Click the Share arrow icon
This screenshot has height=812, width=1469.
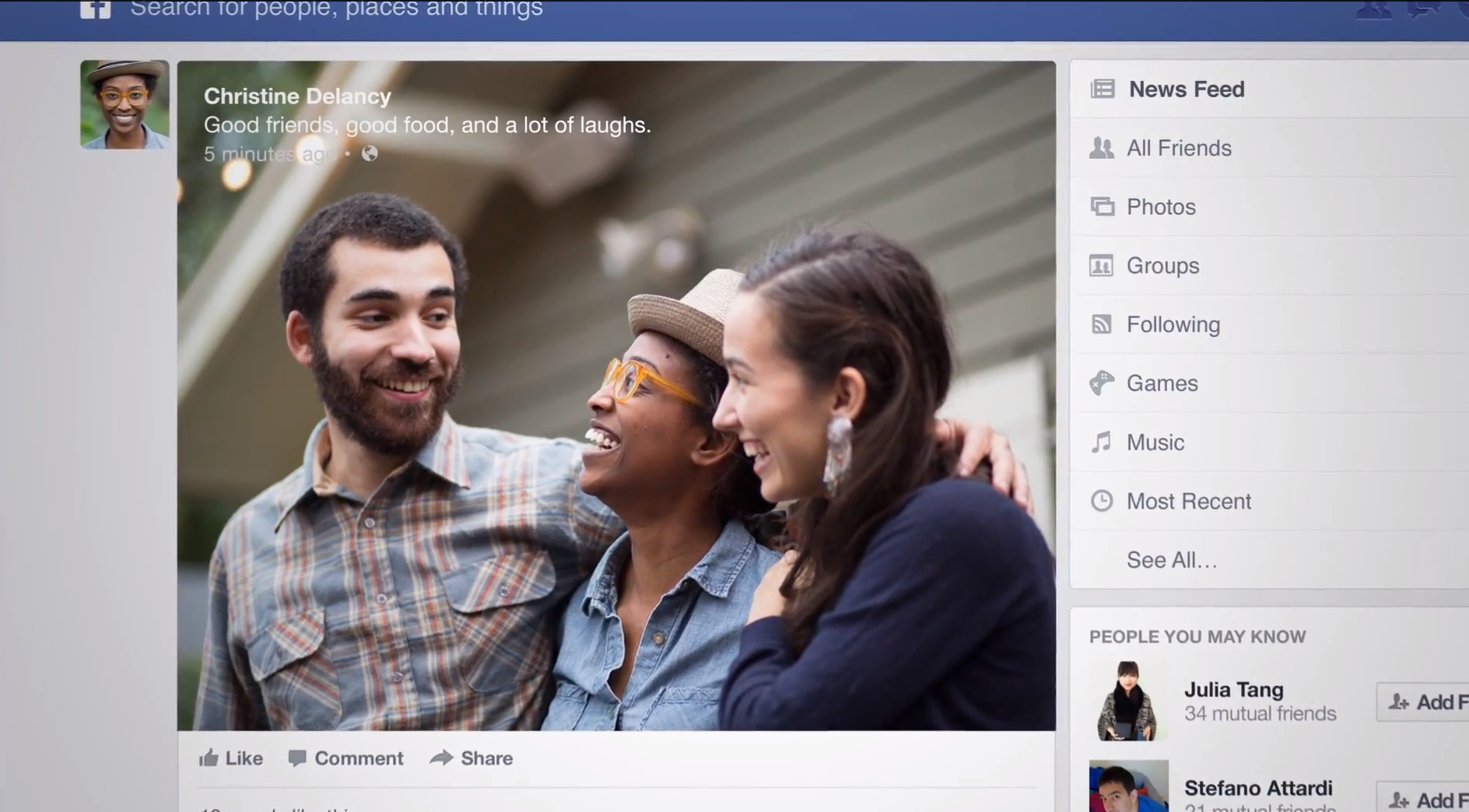[441, 758]
